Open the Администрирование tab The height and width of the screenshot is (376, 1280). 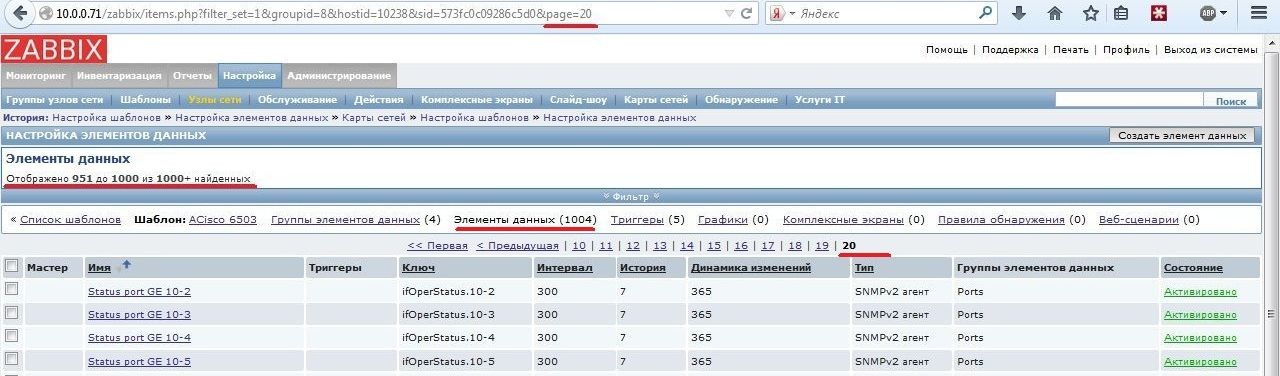coord(340,76)
